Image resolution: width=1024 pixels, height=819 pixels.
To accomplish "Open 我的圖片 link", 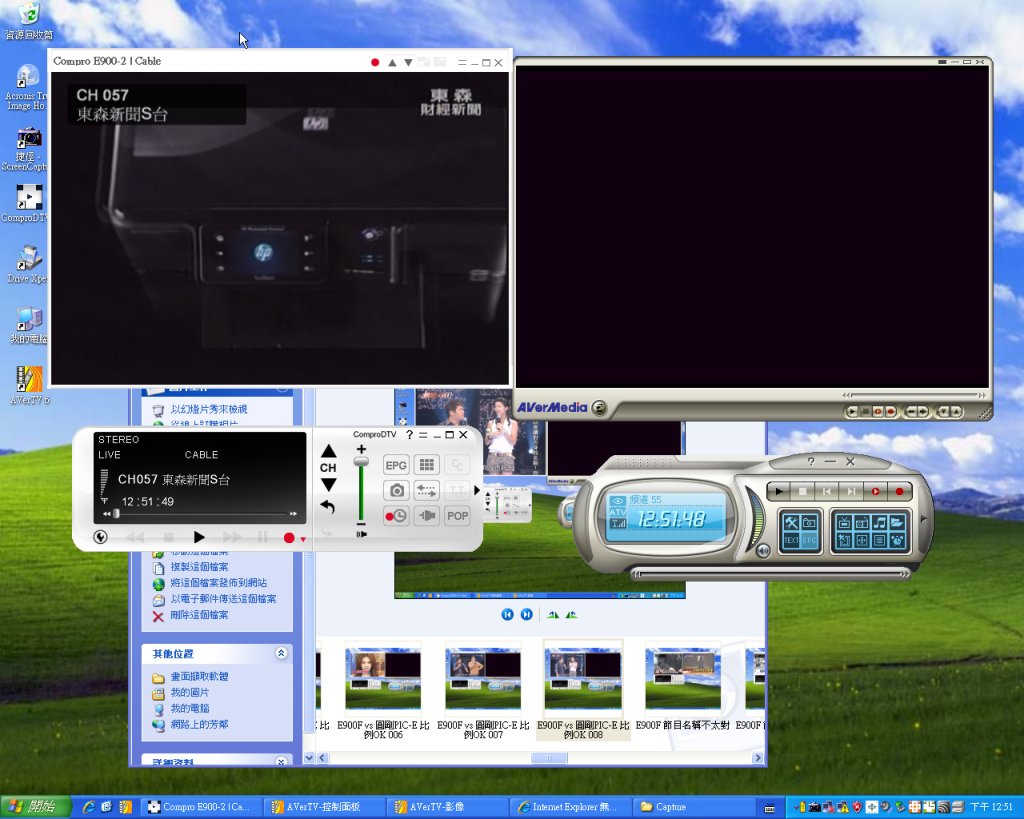I will tap(189, 692).
